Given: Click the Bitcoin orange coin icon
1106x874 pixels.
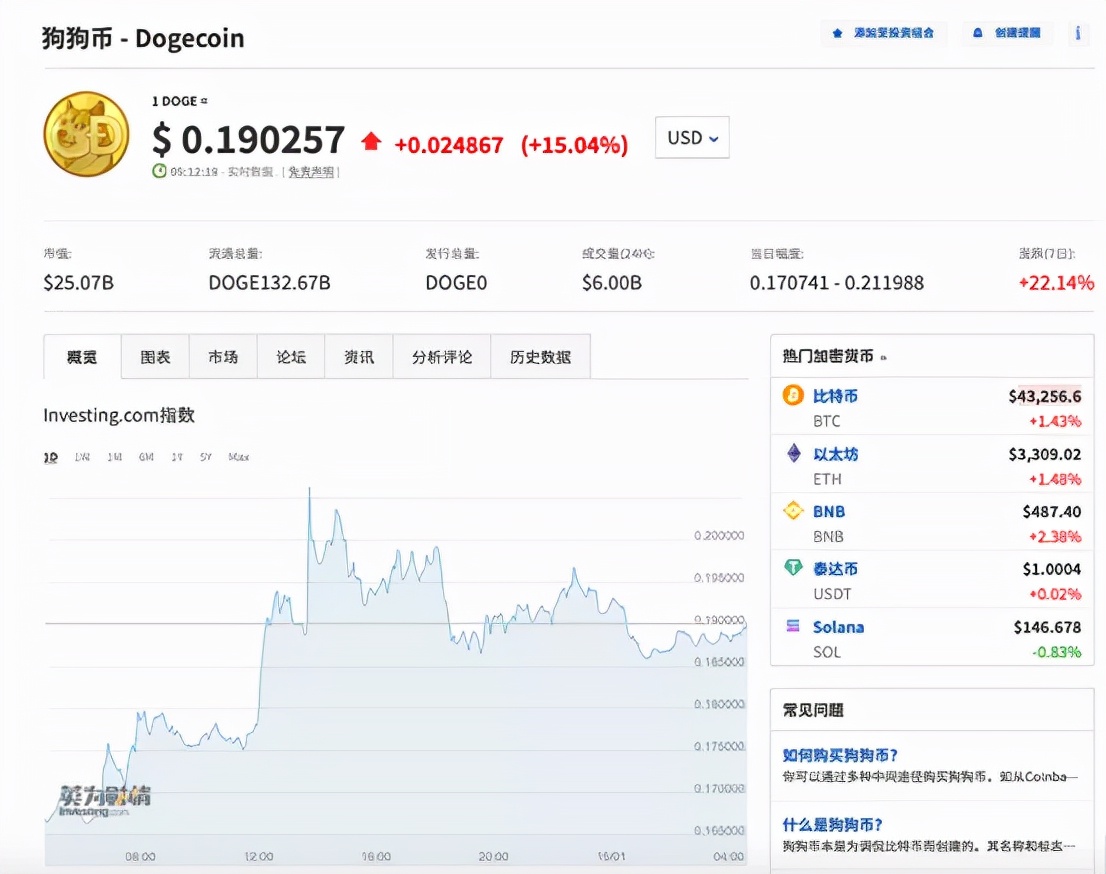Looking at the screenshot, I should point(792,396).
